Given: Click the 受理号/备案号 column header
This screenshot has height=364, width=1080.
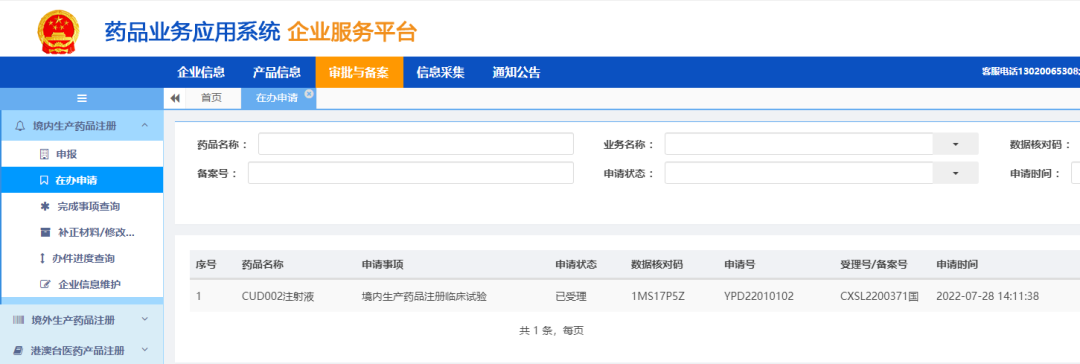Looking at the screenshot, I should tap(874, 264).
